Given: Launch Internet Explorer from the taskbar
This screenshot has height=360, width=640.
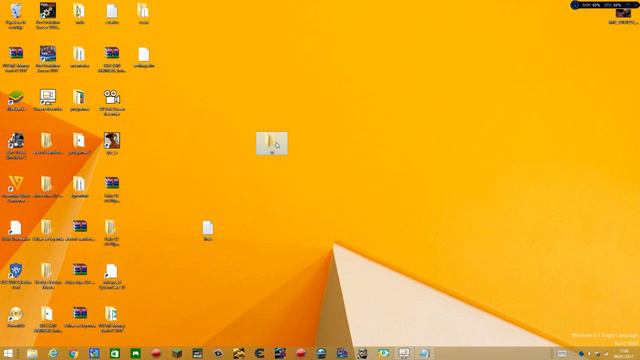Looking at the screenshot, I should click(53, 353).
